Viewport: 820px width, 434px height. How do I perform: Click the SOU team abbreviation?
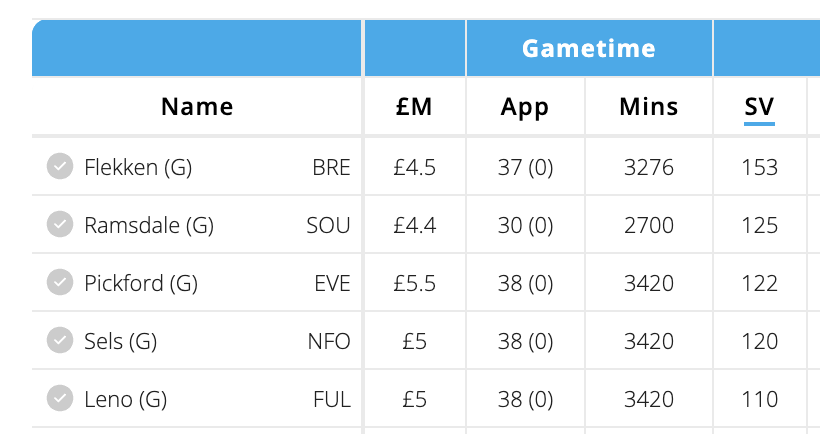tap(328, 225)
